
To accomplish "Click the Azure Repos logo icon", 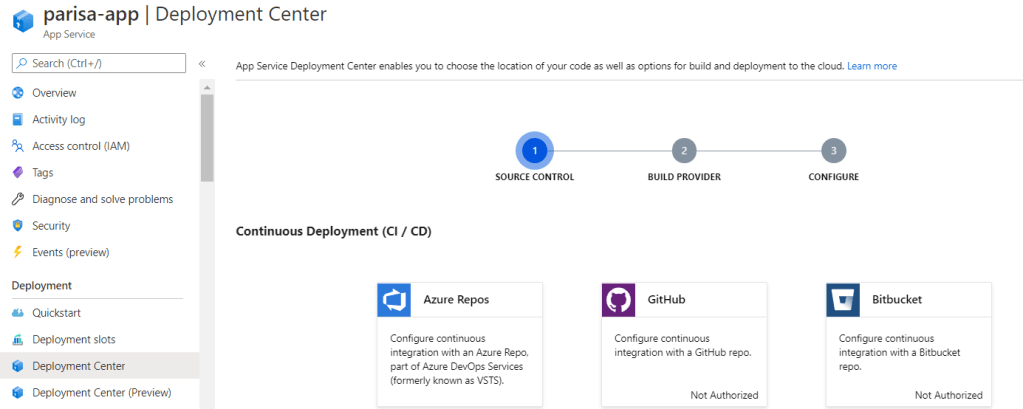I will click(x=394, y=299).
